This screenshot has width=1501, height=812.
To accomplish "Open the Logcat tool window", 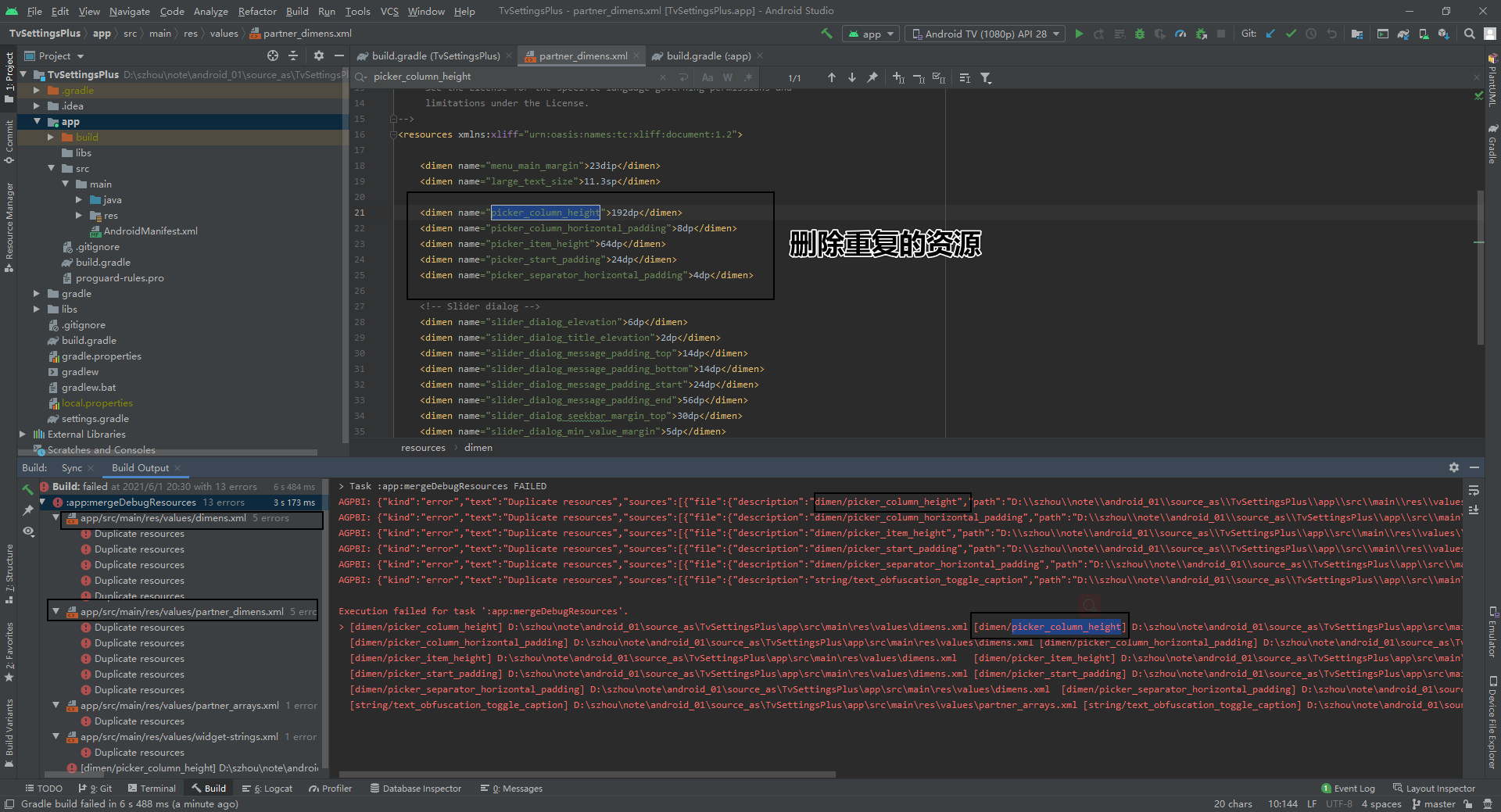I will [267, 788].
